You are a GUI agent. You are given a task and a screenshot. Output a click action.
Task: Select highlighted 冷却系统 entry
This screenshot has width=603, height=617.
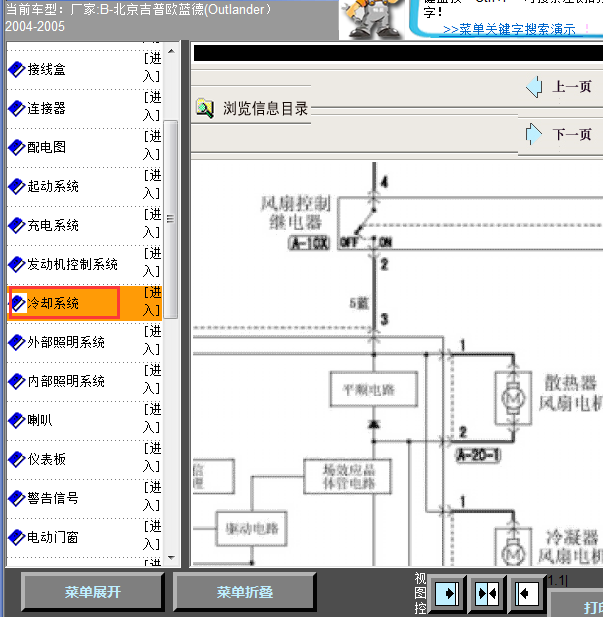pyautogui.click(x=53, y=303)
